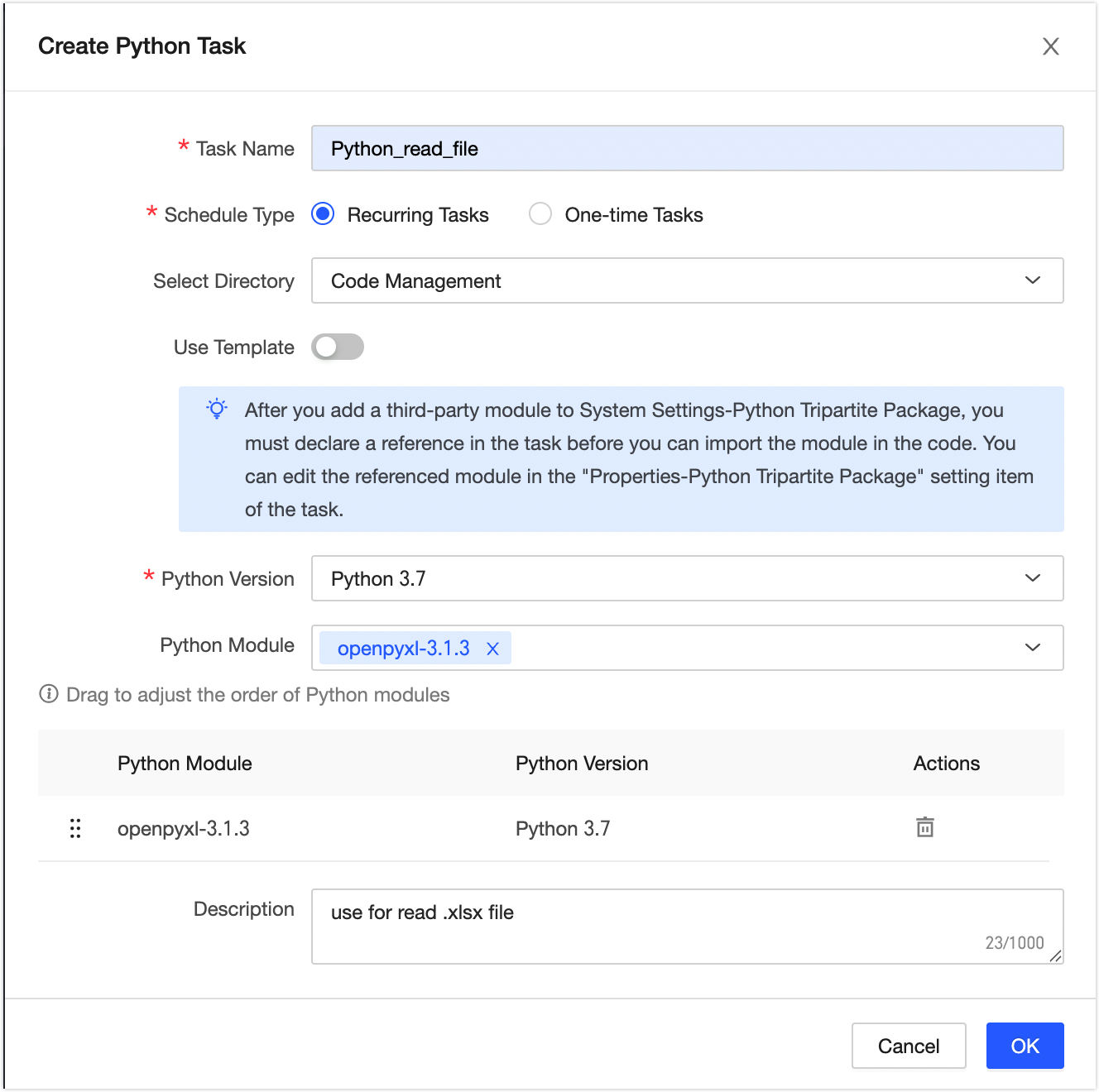Open the Select Directory dropdown
The width and height of the screenshot is (1099, 1092).
(x=687, y=280)
